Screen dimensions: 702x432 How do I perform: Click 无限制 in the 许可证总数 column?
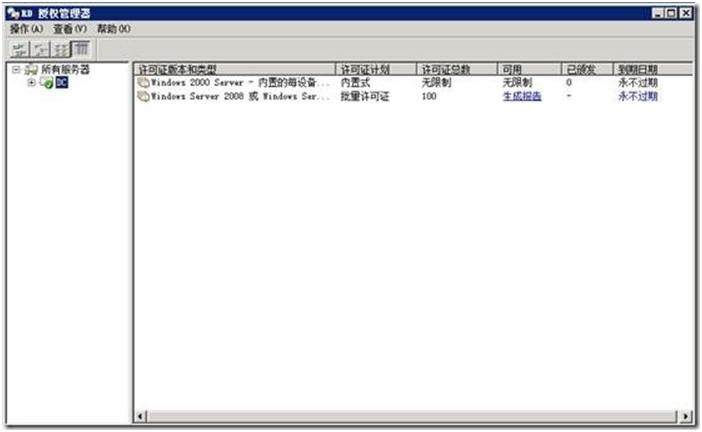click(437, 83)
